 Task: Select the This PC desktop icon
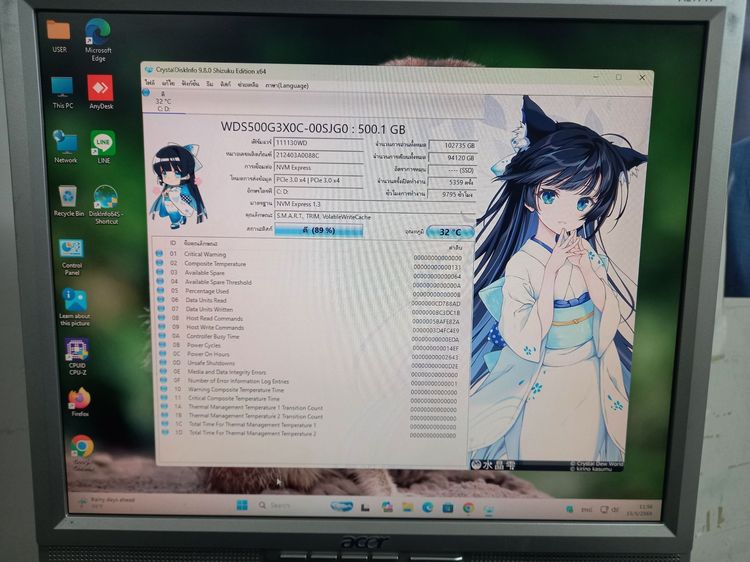click(x=63, y=93)
